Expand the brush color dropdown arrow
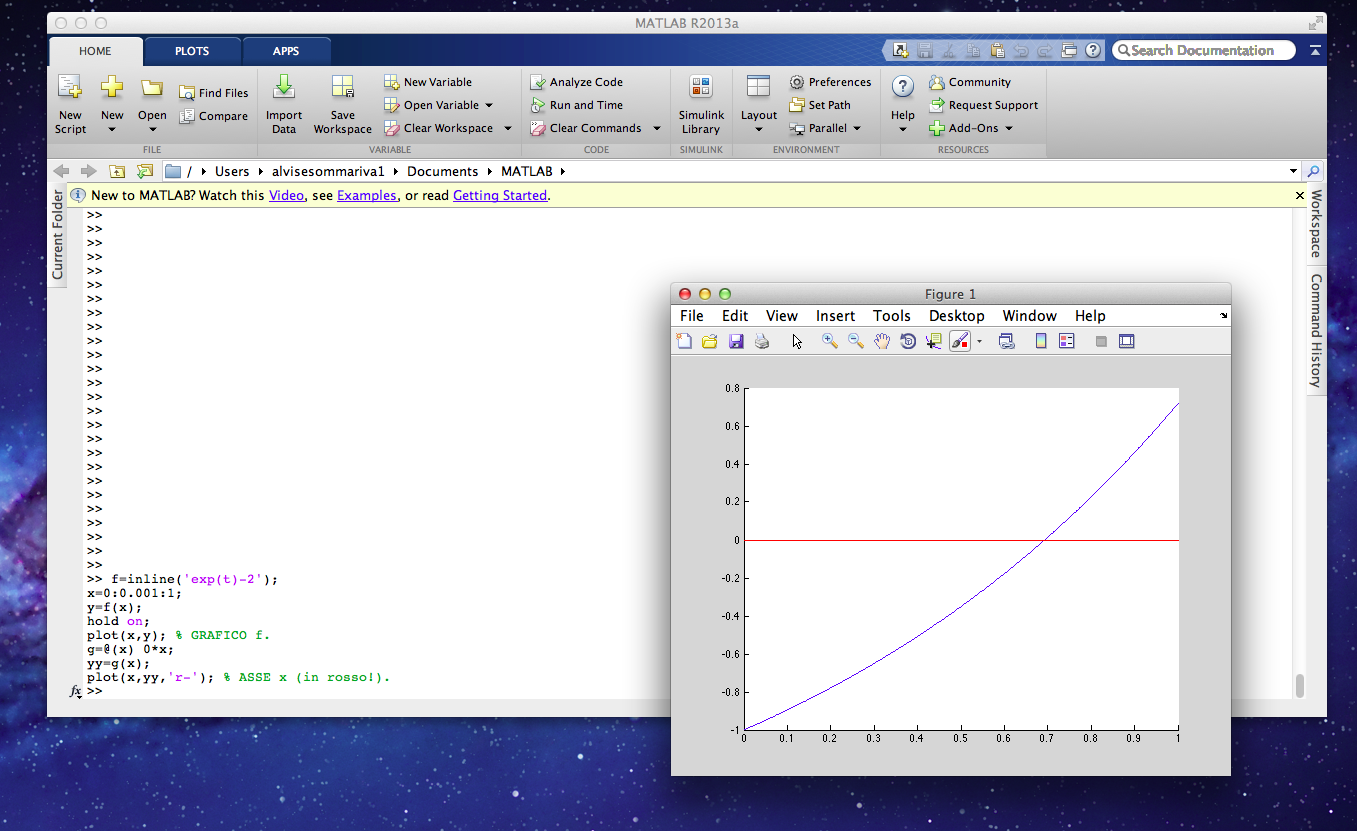Viewport: 1357px width, 831px height. tap(979, 342)
